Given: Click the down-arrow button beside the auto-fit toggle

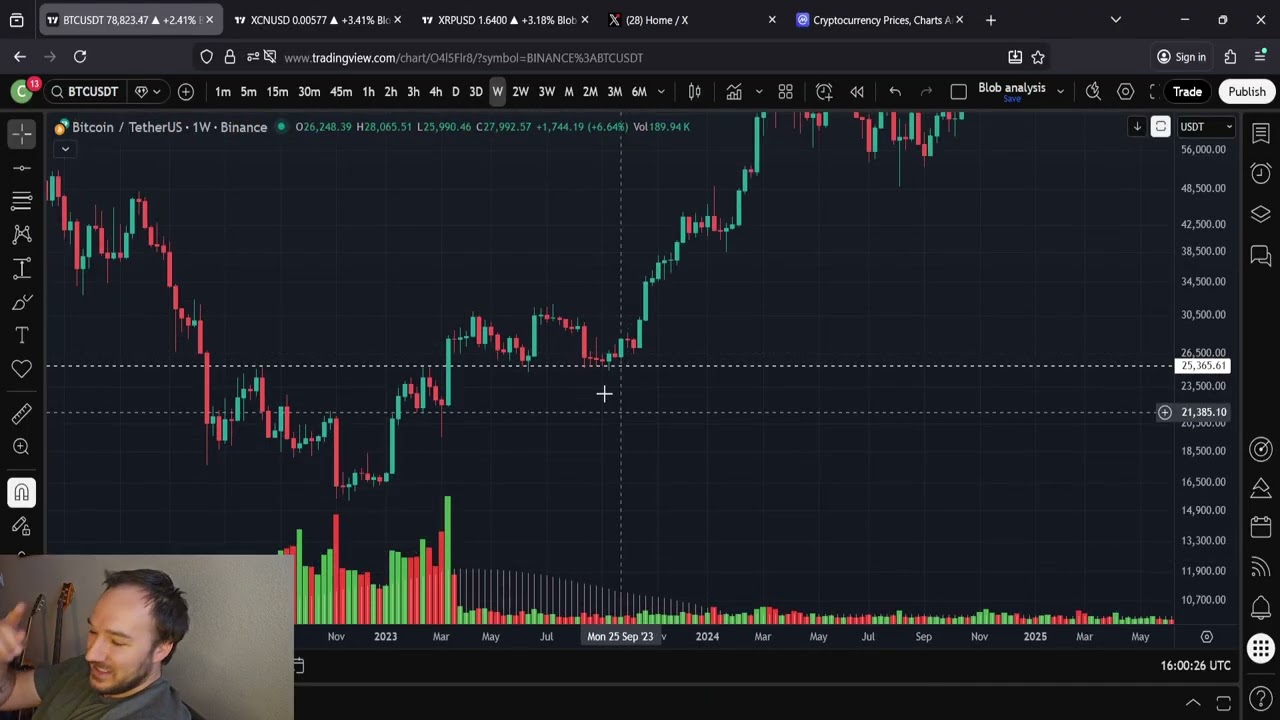Looking at the screenshot, I should pos(1137,127).
